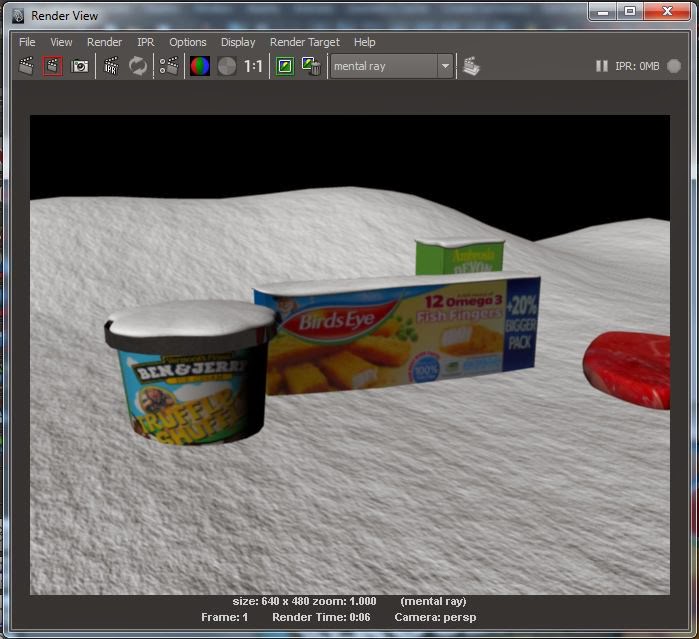Start the IPR render clapperboard icon
699x639 pixels.
tap(111, 66)
